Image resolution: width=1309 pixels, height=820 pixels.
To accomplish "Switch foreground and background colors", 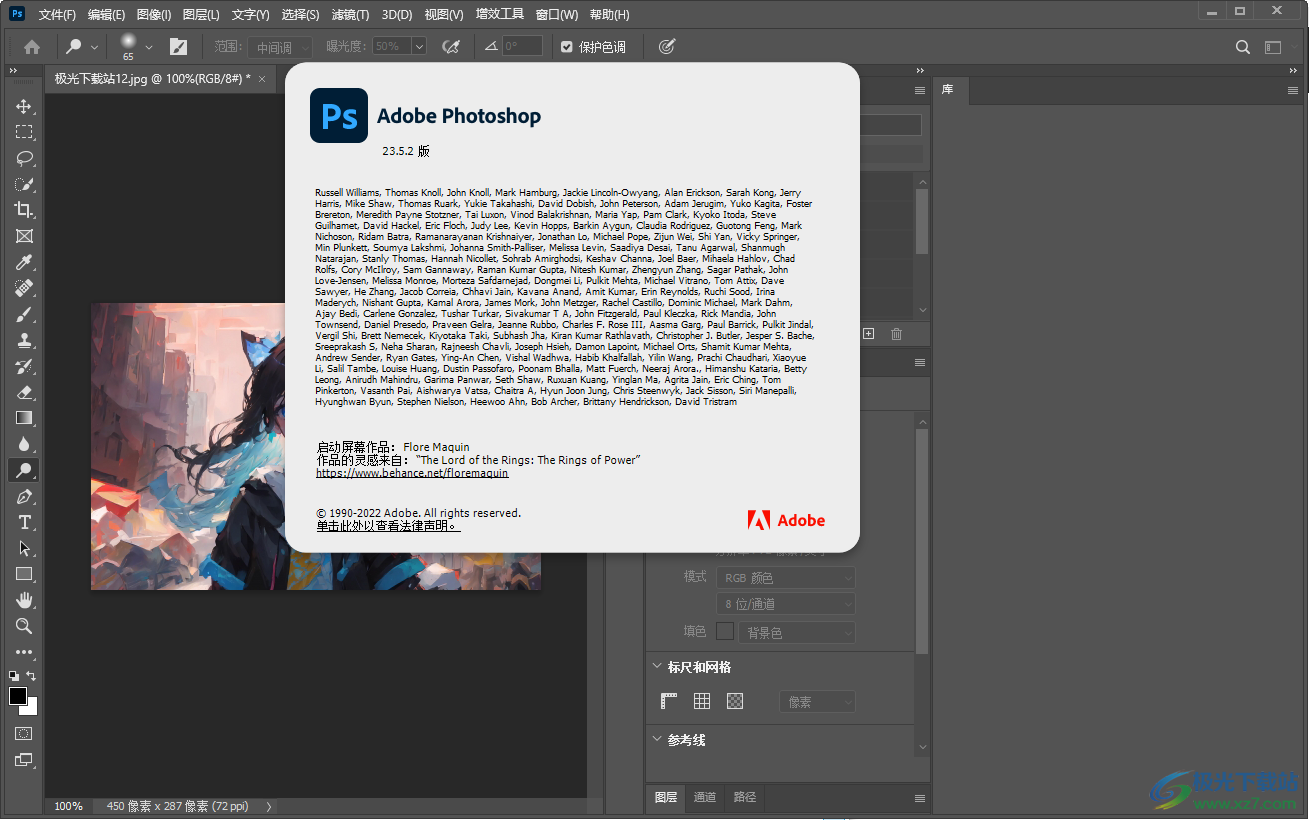I will tap(32, 676).
